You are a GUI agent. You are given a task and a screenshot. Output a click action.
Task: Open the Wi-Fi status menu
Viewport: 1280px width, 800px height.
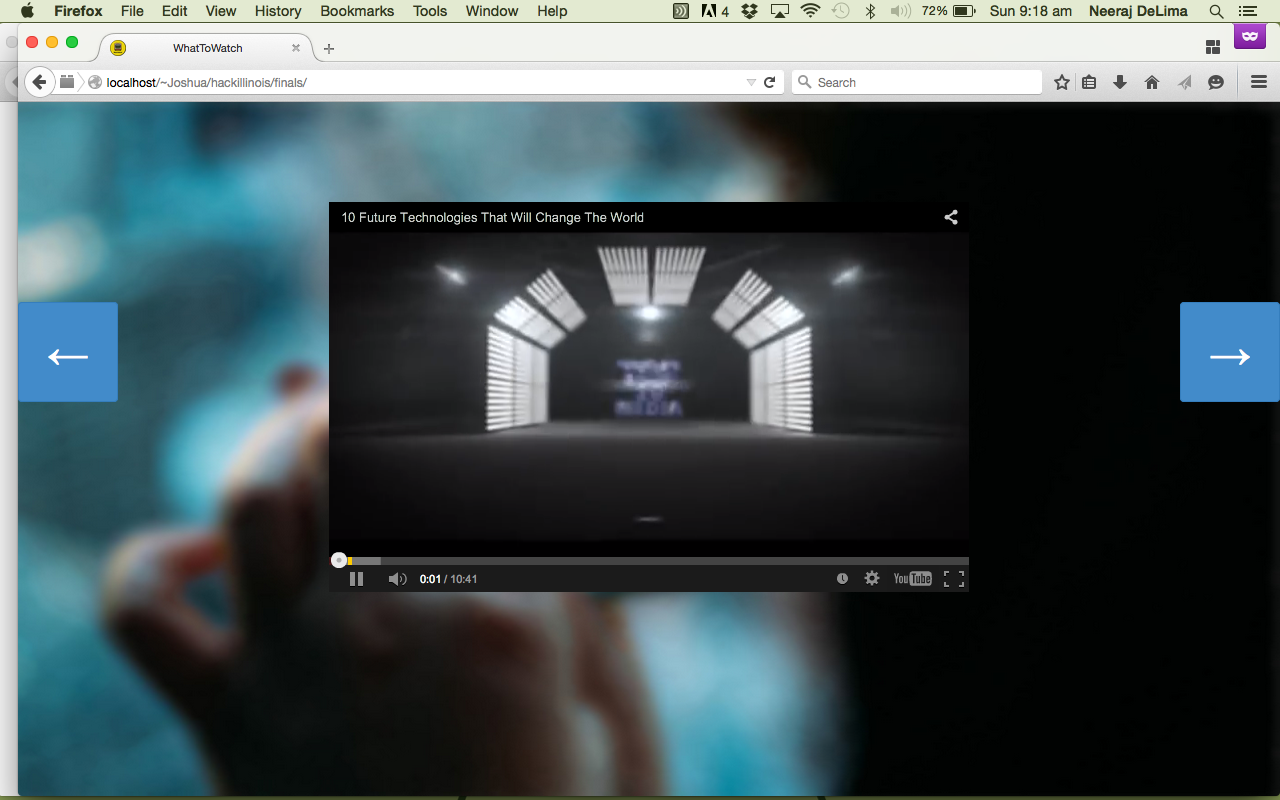click(810, 11)
